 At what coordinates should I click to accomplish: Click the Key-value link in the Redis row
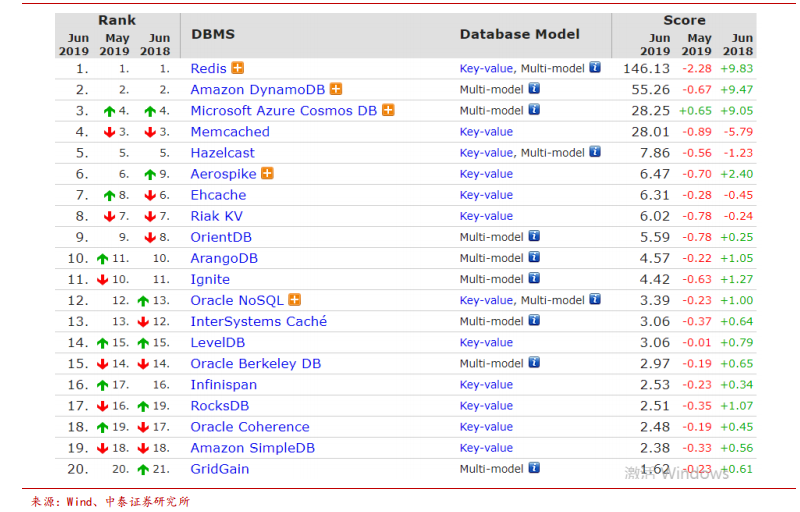[x=486, y=68]
